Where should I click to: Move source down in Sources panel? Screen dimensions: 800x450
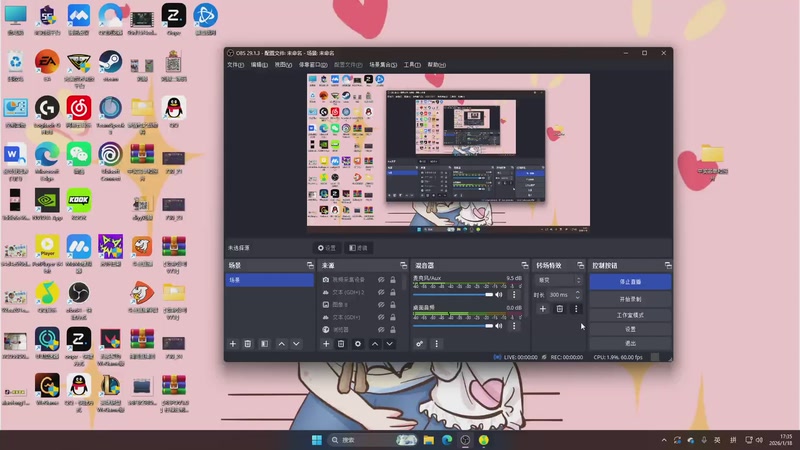390,344
